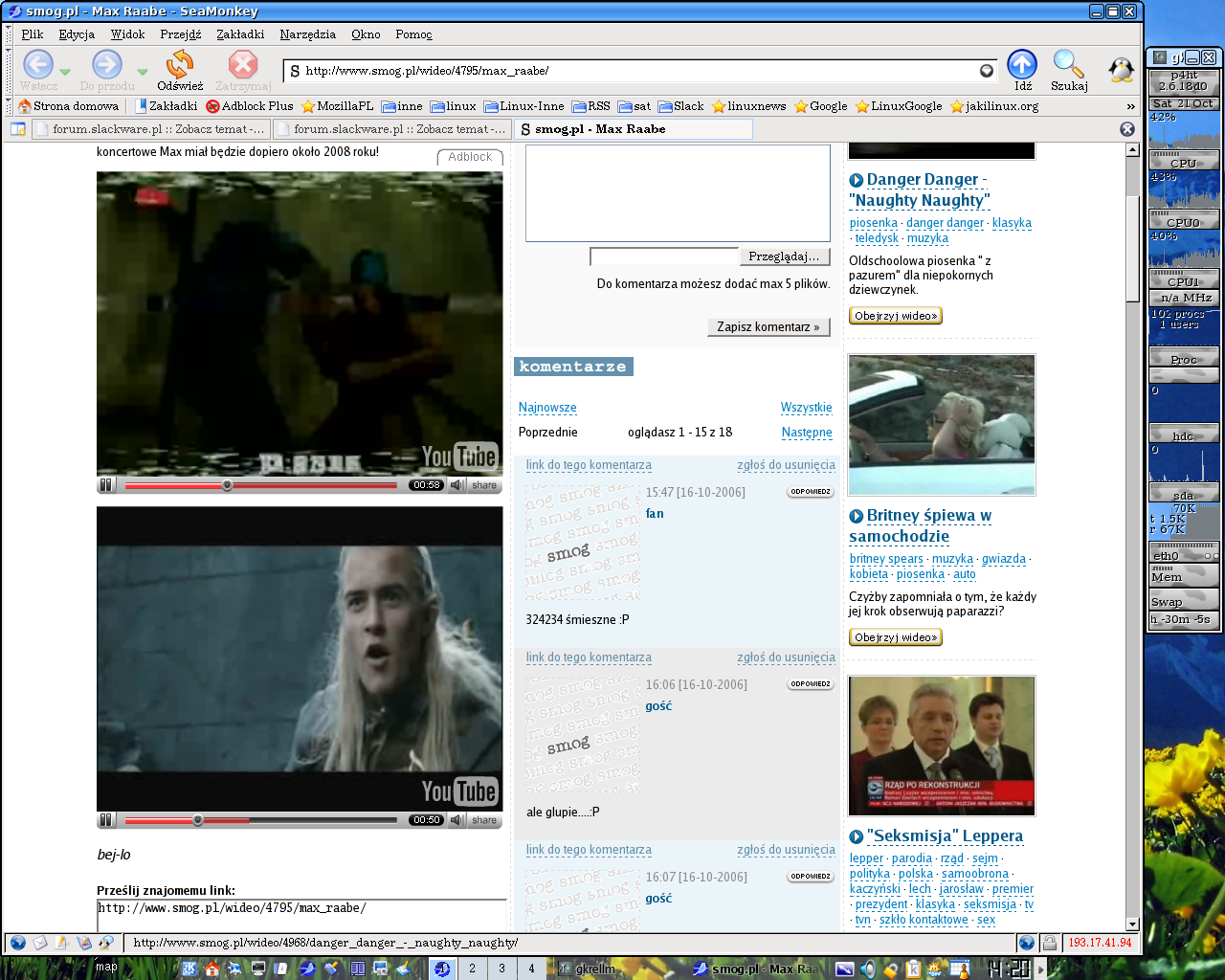1225x980 pixels.
Task: Open ChatZilla icon in status bar
Action: pos(106,943)
